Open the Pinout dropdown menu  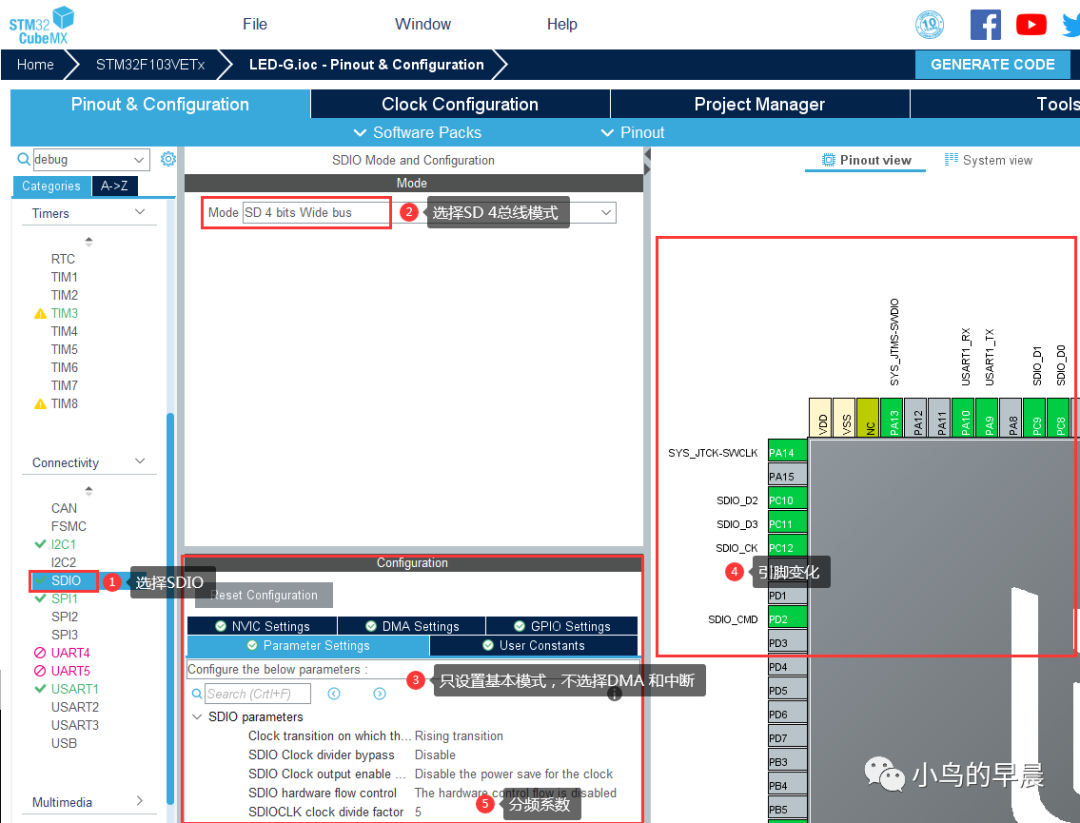click(632, 132)
